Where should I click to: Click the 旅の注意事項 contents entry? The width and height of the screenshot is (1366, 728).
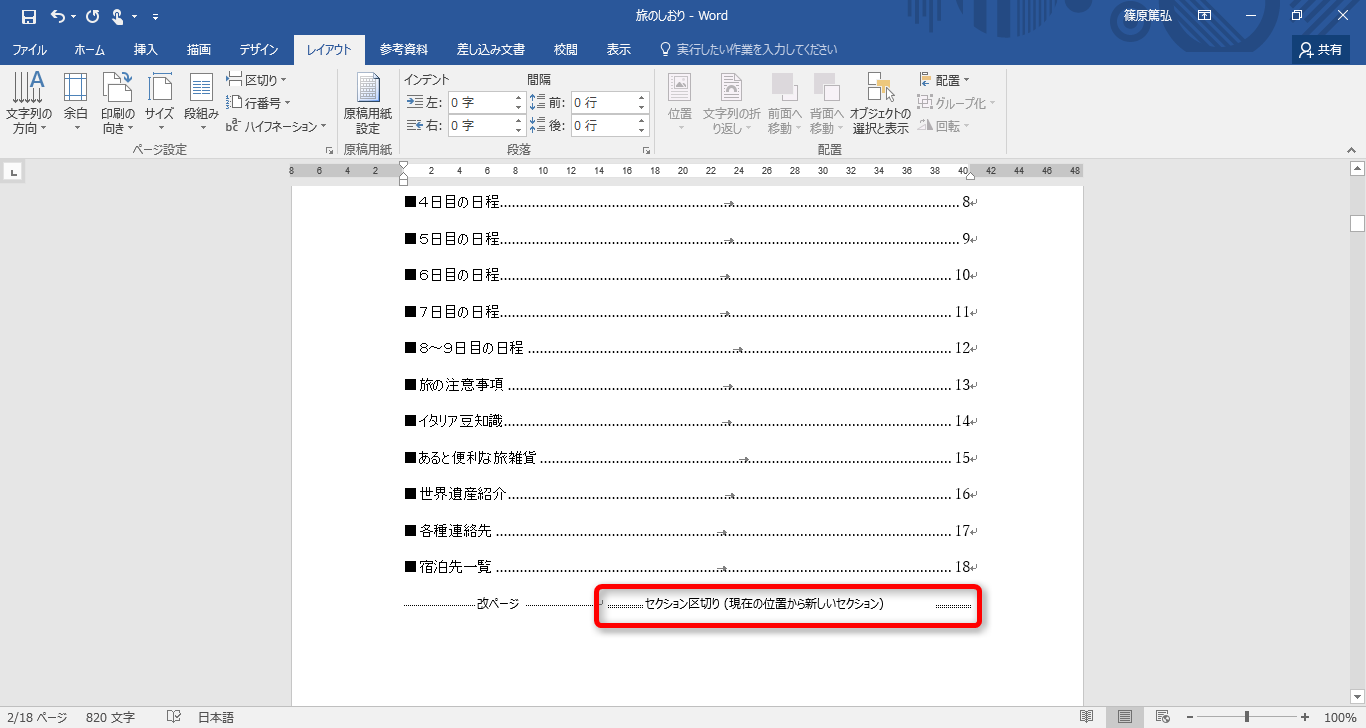coord(690,385)
